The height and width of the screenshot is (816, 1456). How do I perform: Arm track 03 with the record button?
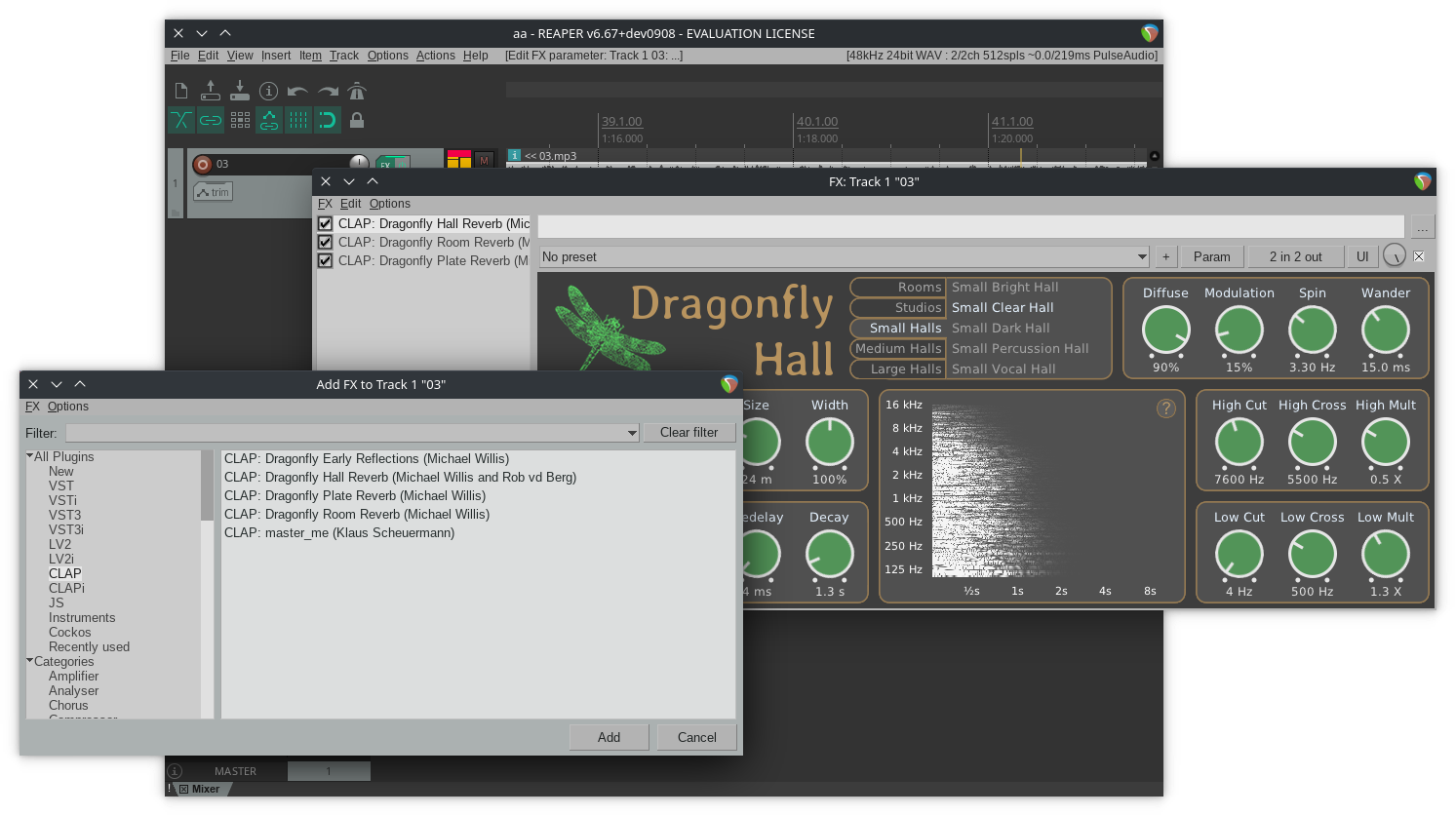pos(203,164)
